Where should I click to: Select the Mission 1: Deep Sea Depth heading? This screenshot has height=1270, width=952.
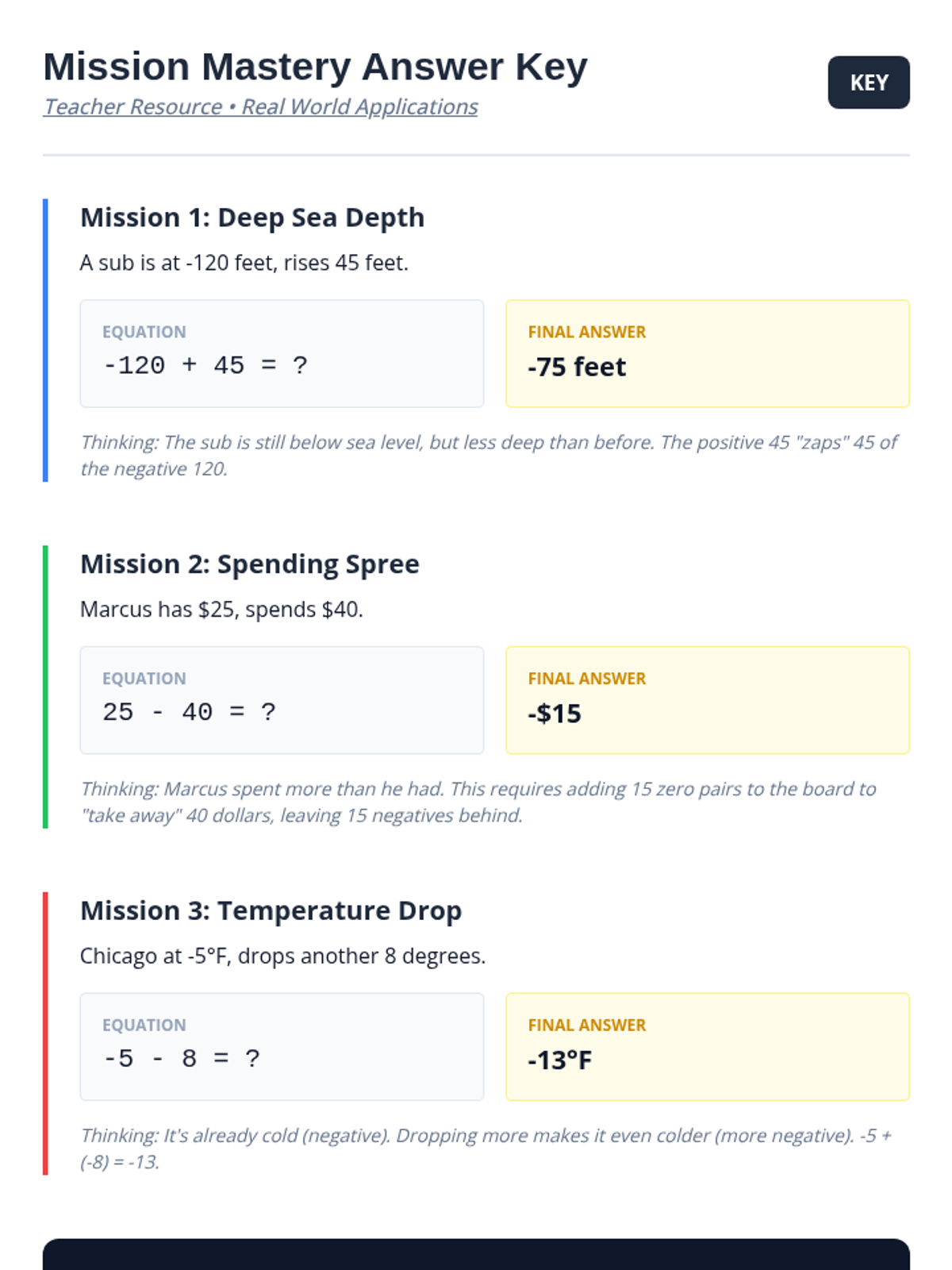click(x=252, y=217)
